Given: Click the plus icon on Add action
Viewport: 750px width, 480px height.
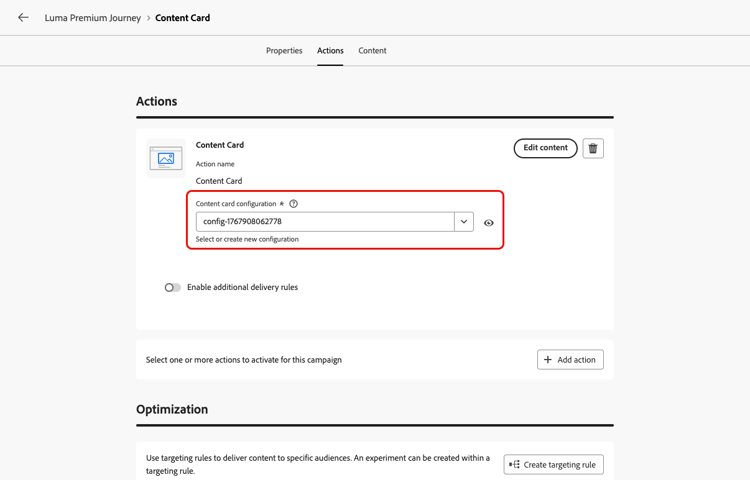Looking at the screenshot, I should click(x=548, y=360).
